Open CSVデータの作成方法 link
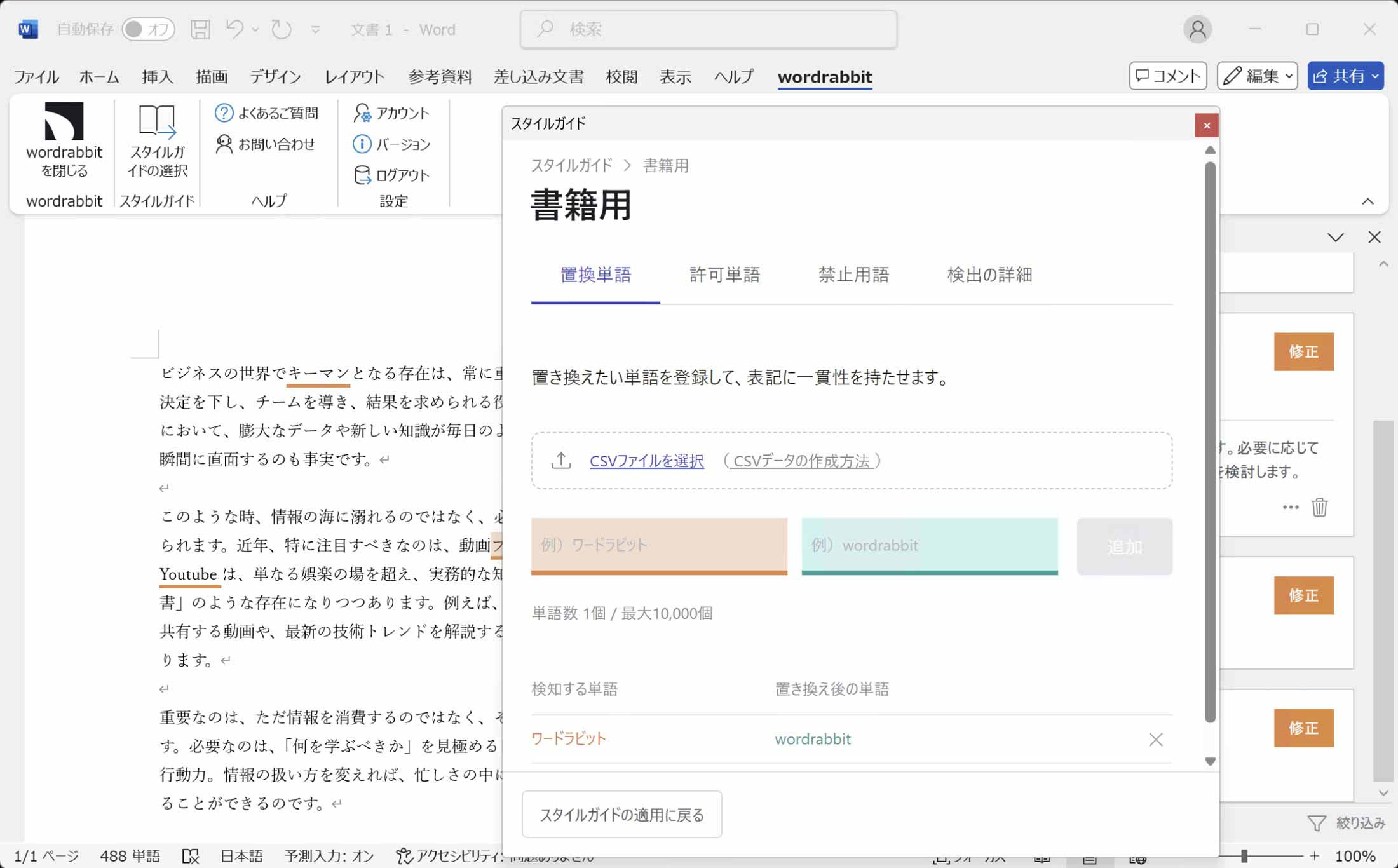 (x=801, y=461)
